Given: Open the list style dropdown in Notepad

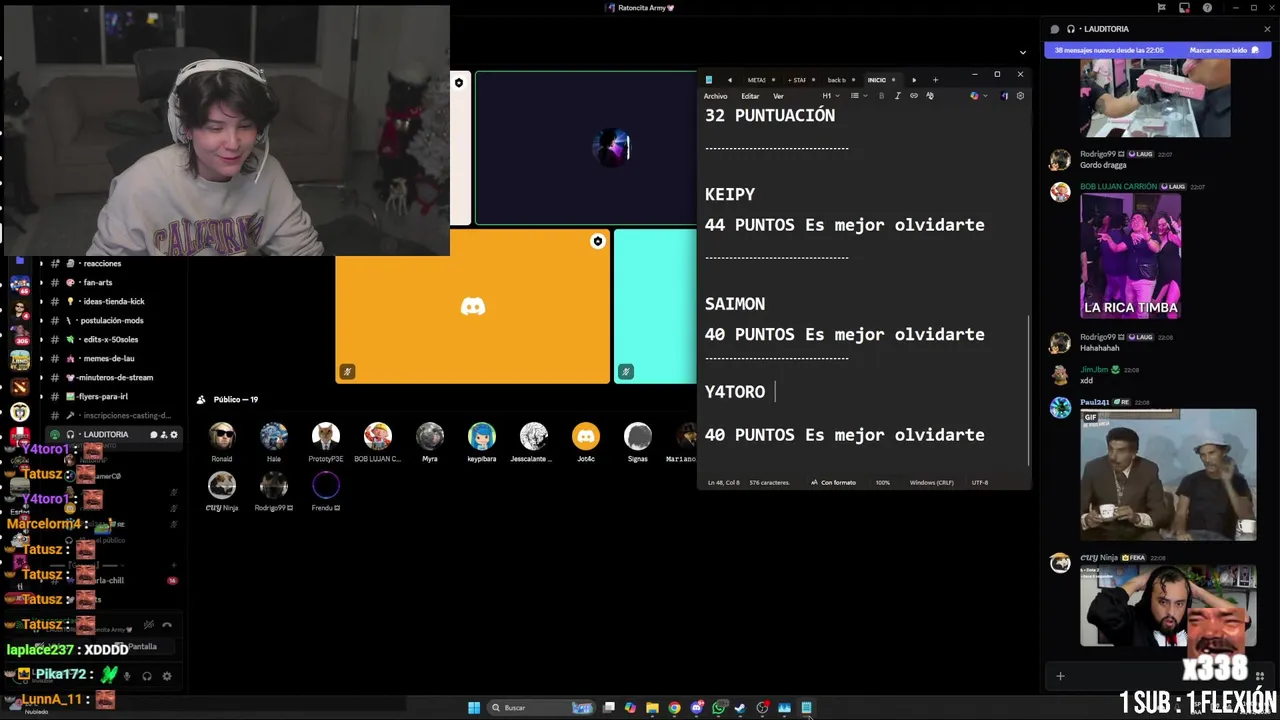Looking at the screenshot, I should click(858, 96).
